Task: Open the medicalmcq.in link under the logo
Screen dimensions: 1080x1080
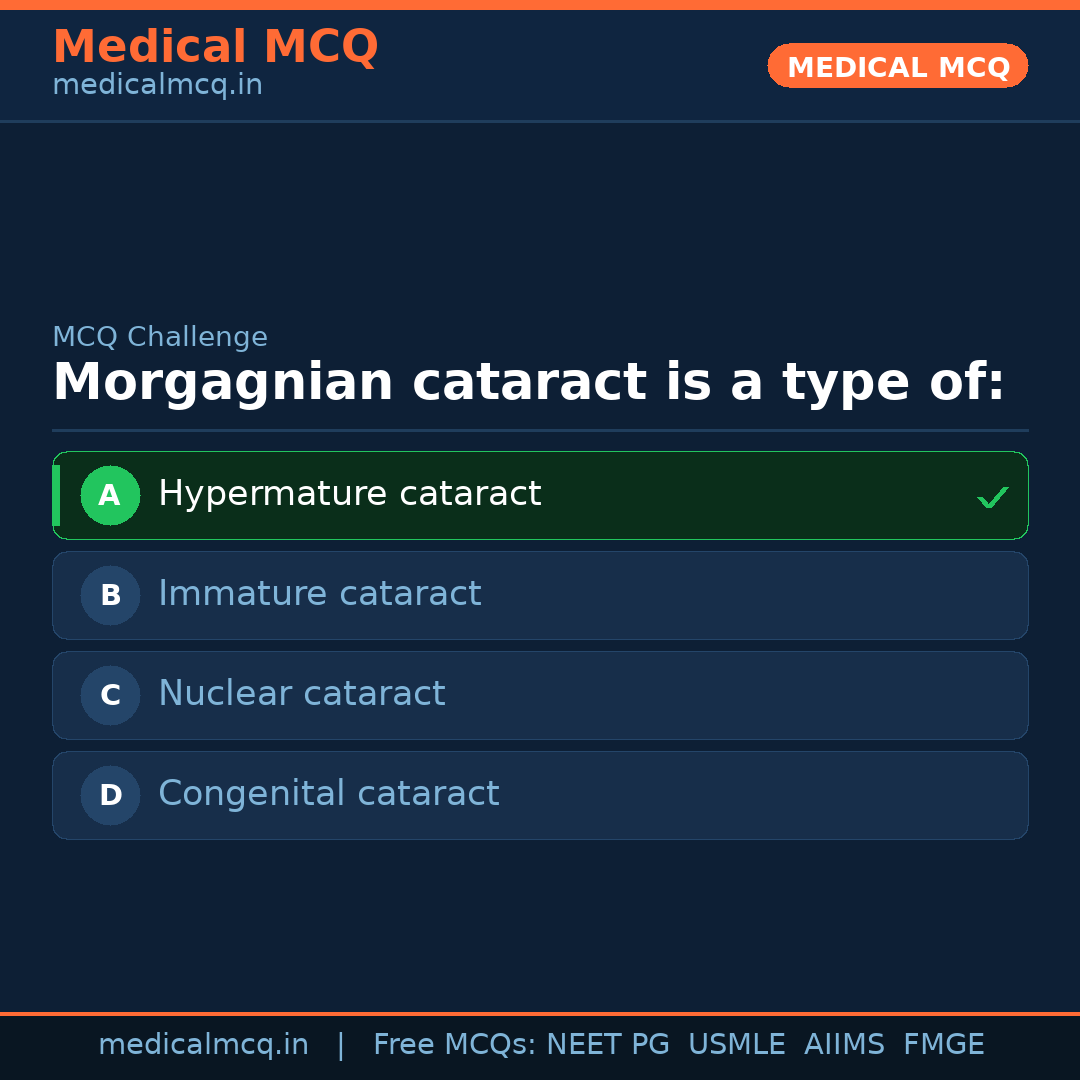Action: click(157, 84)
